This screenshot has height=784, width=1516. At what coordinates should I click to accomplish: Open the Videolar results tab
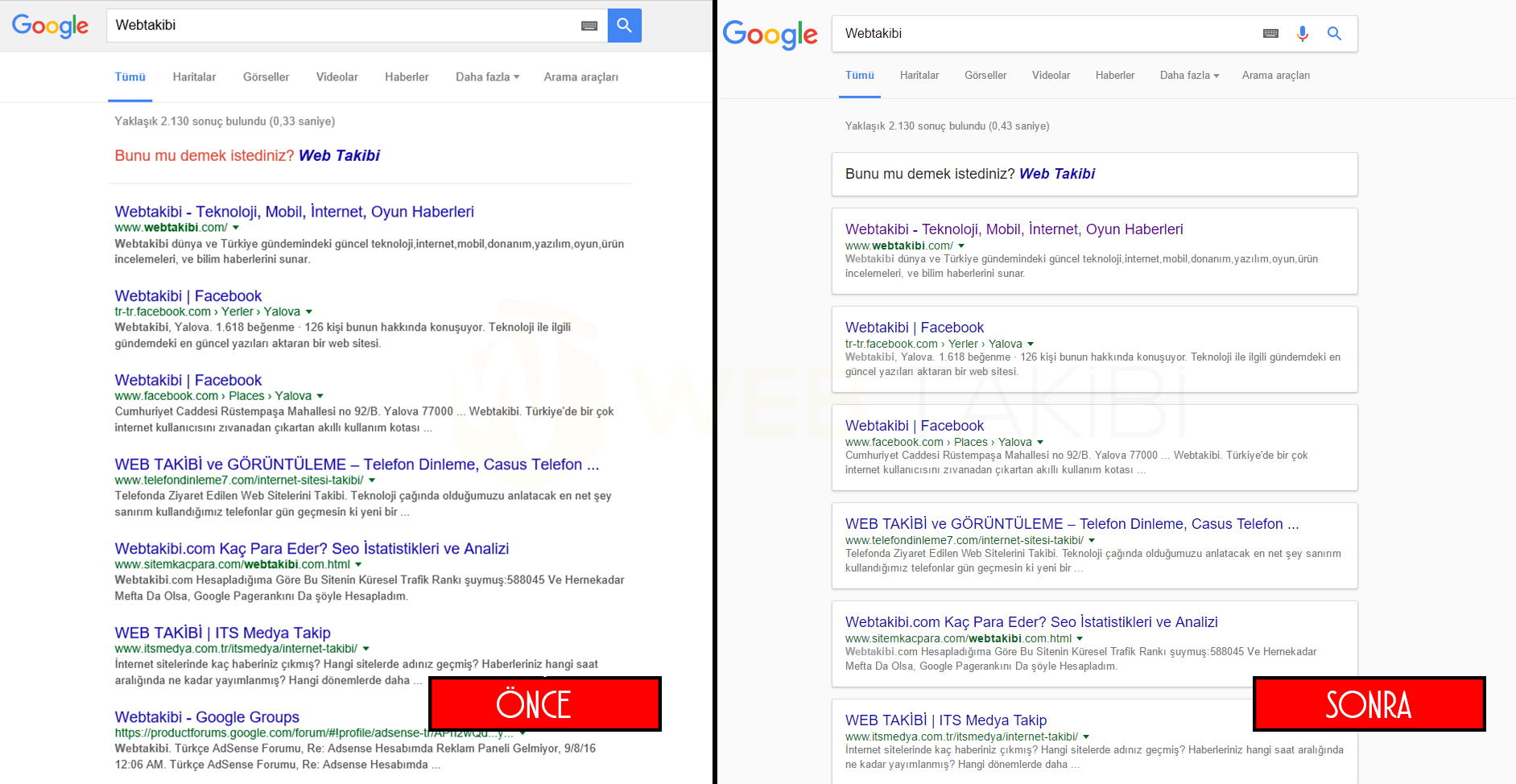[x=337, y=76]
